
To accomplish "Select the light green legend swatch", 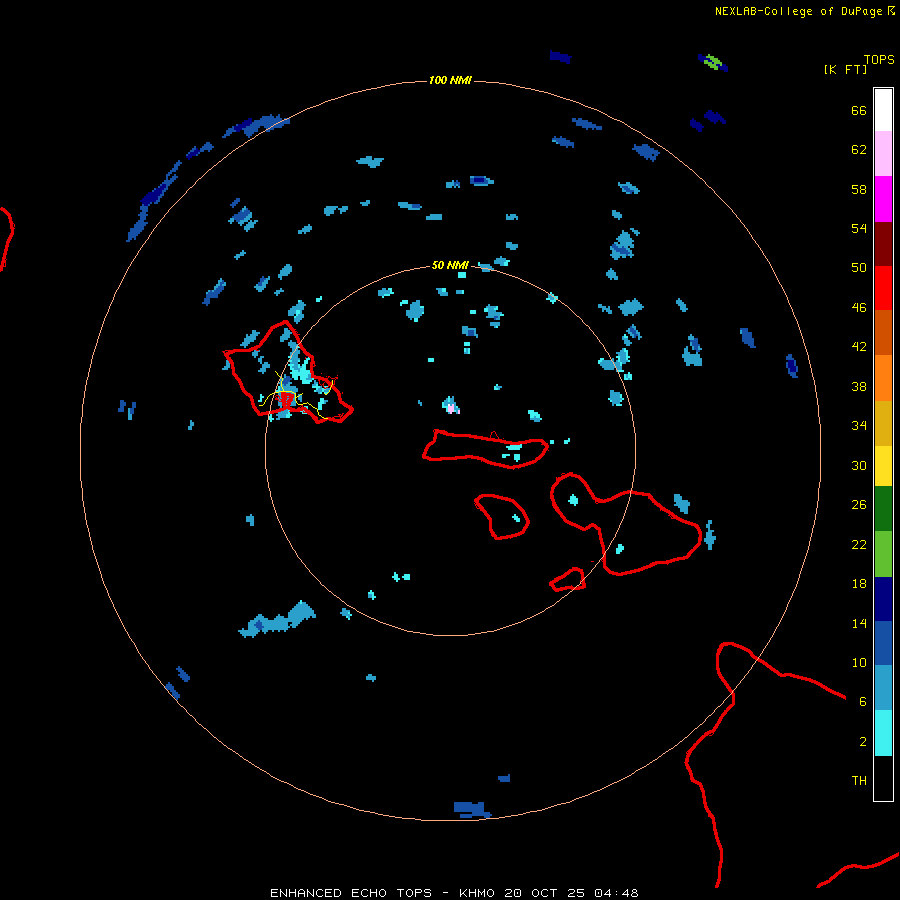I will point(883,554).
